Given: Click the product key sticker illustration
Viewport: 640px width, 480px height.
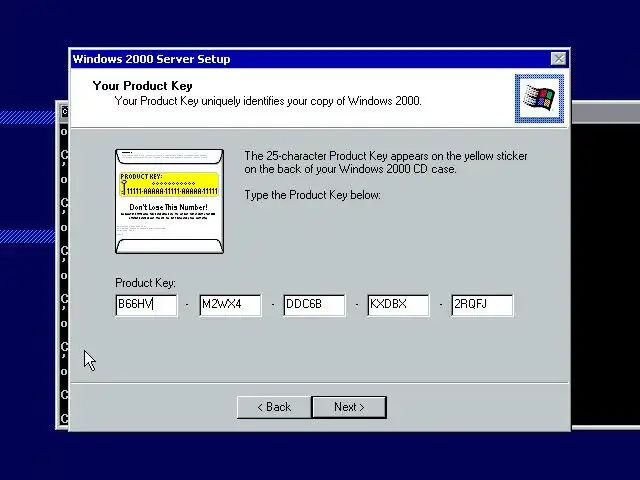Looking at the screenshot, I should point(169,201).
